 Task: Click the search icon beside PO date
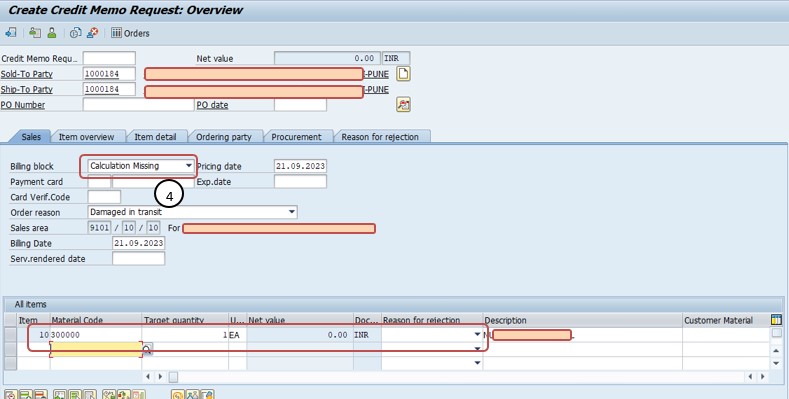pos(403,105)
